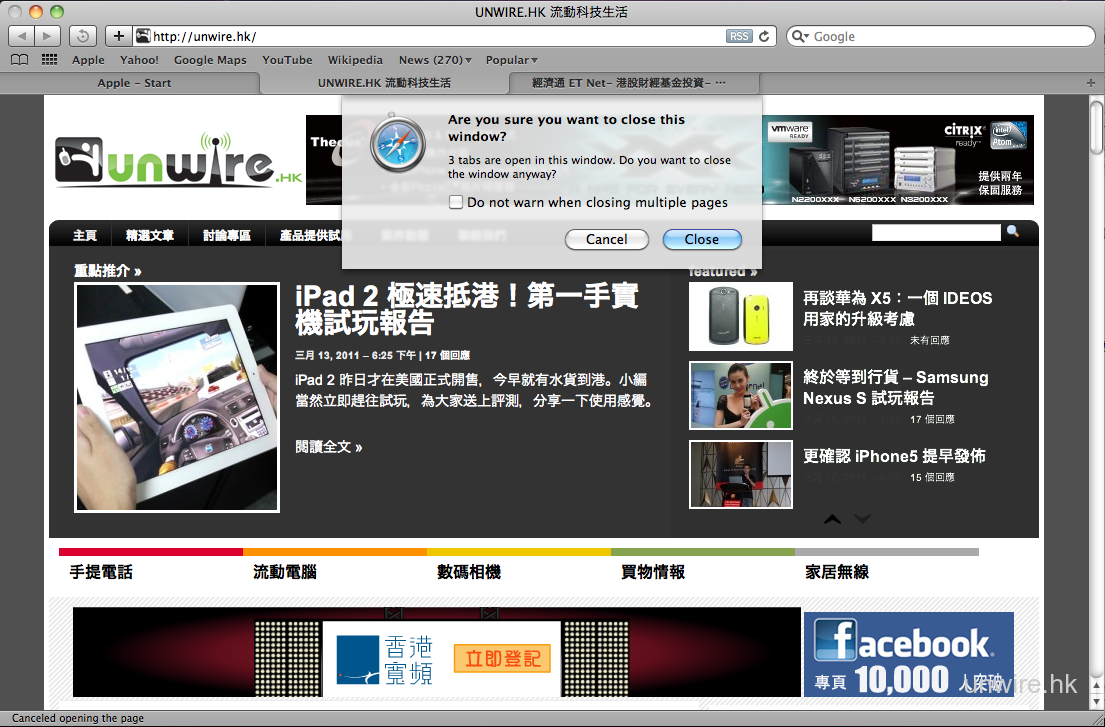Open Google search engine chooser dropdown
1105x727 pixels.
(800, 36)
